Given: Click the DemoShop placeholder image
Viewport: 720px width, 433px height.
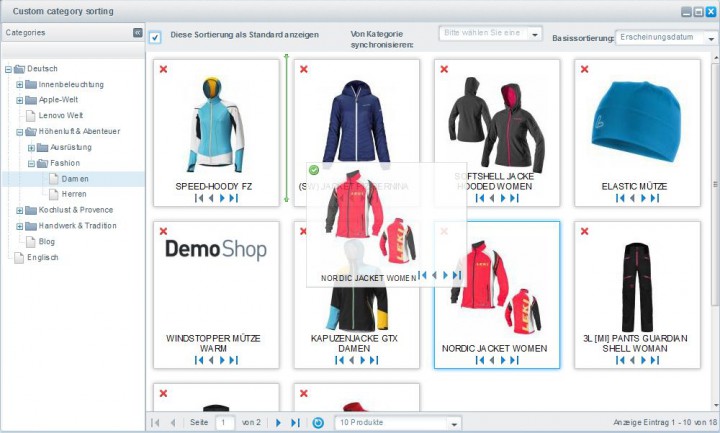Looking at the screenshot, I should pyautogui.click(x=216, y=249).
